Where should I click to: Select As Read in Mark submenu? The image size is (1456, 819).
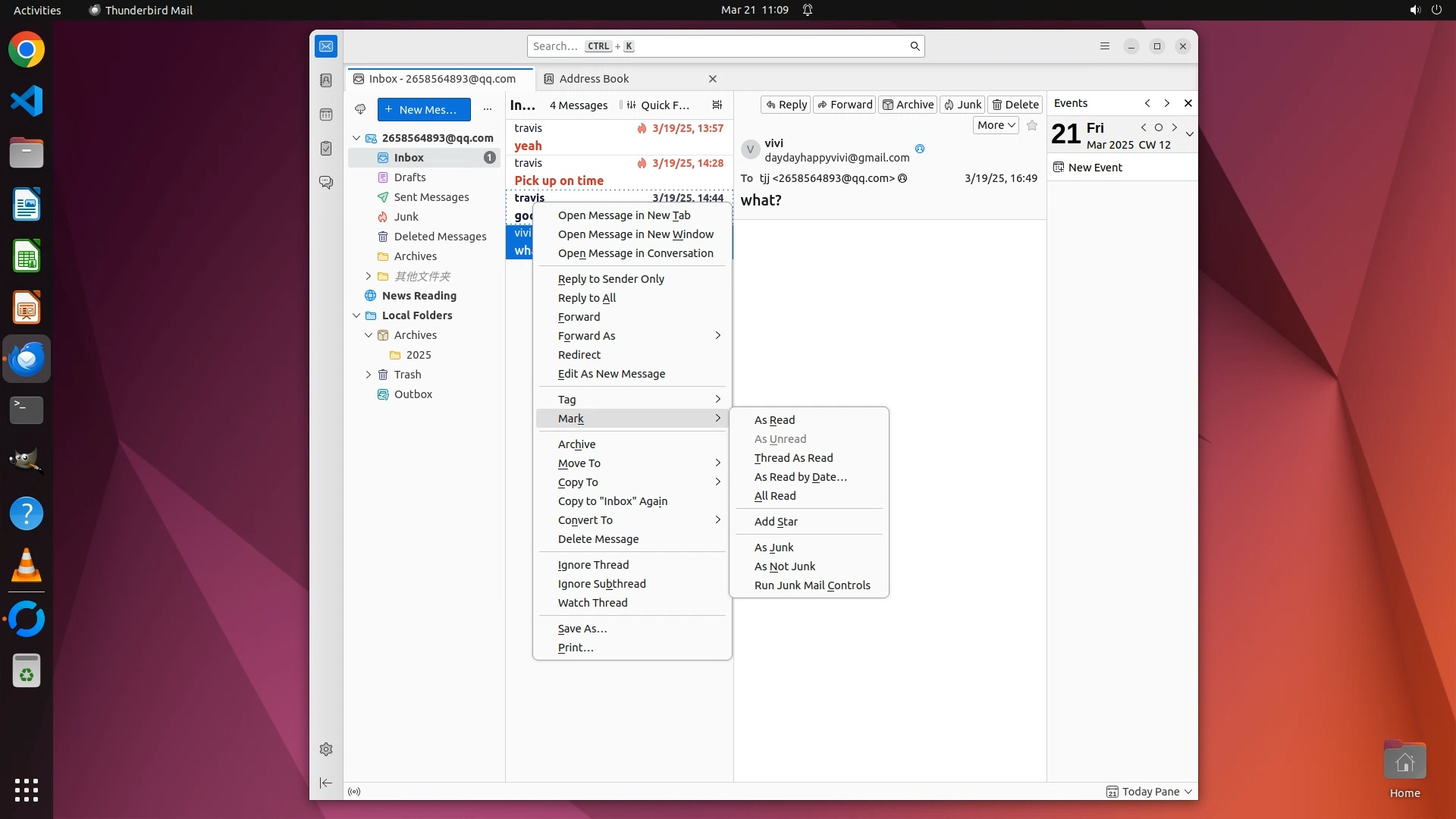click(774, 420)
